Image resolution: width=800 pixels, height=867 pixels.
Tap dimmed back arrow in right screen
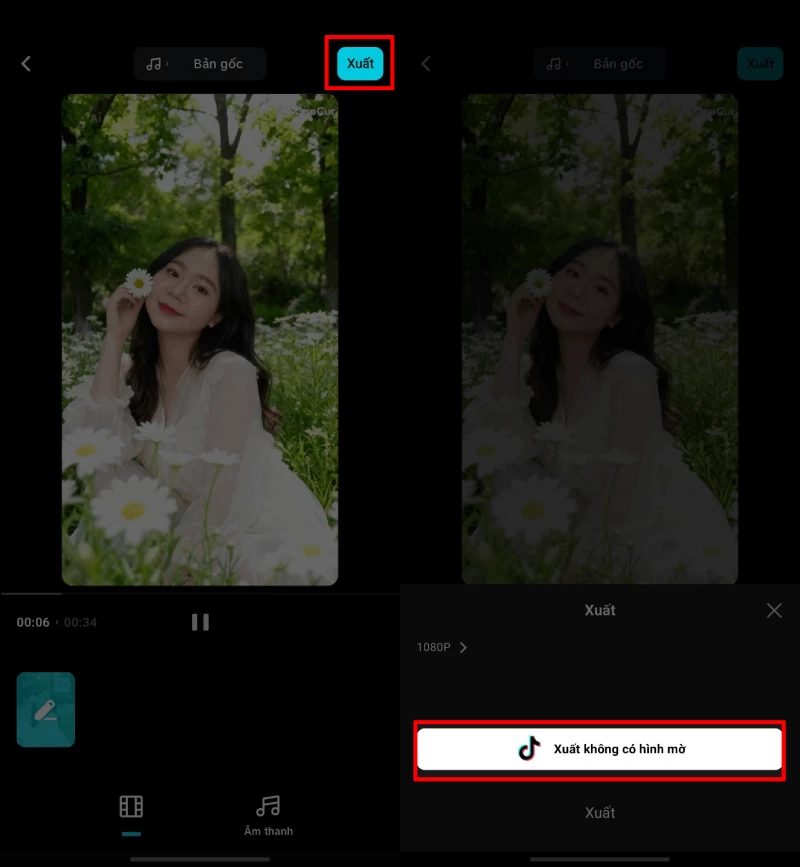(x=426, y=64)
